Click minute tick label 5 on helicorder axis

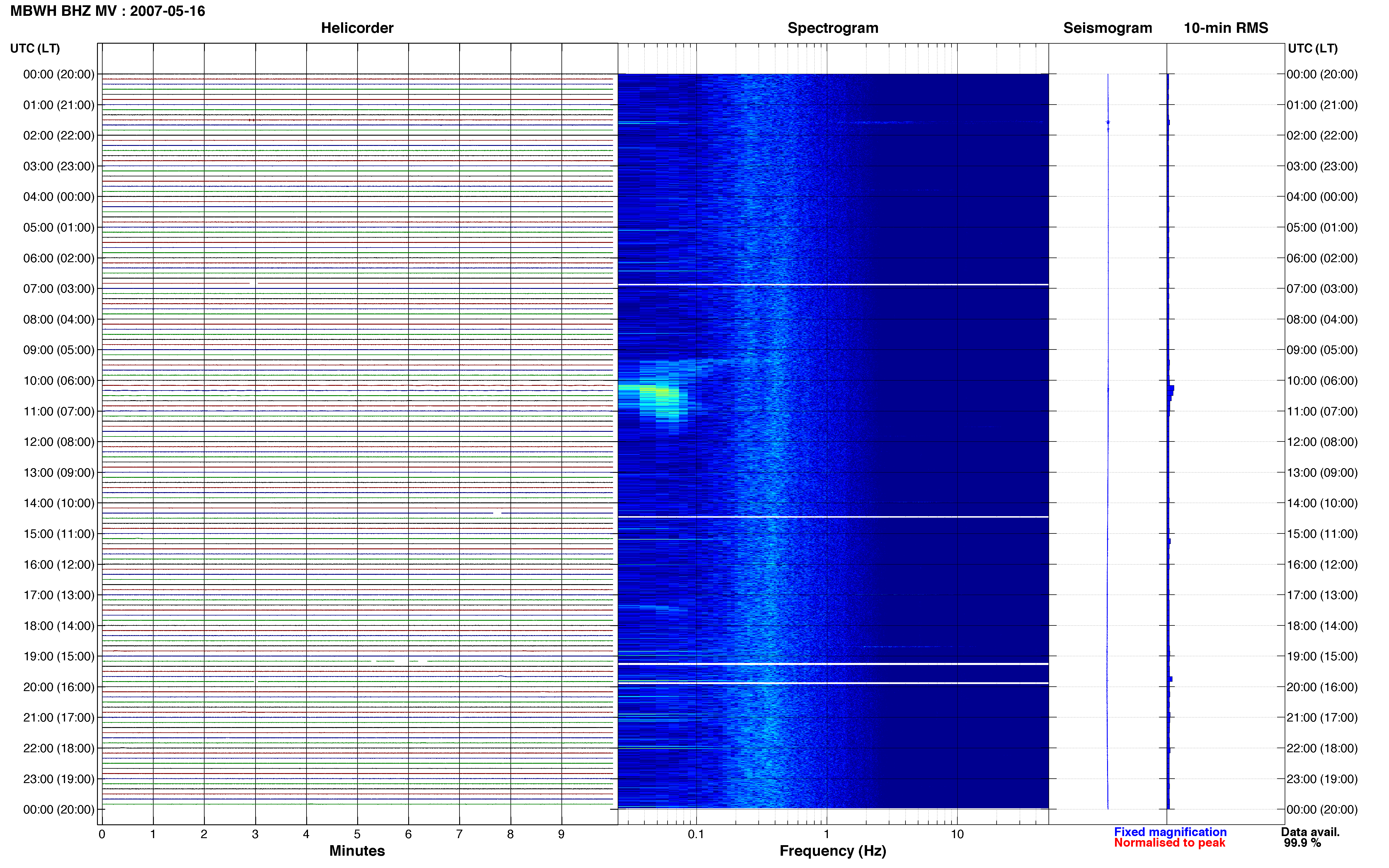357,834
